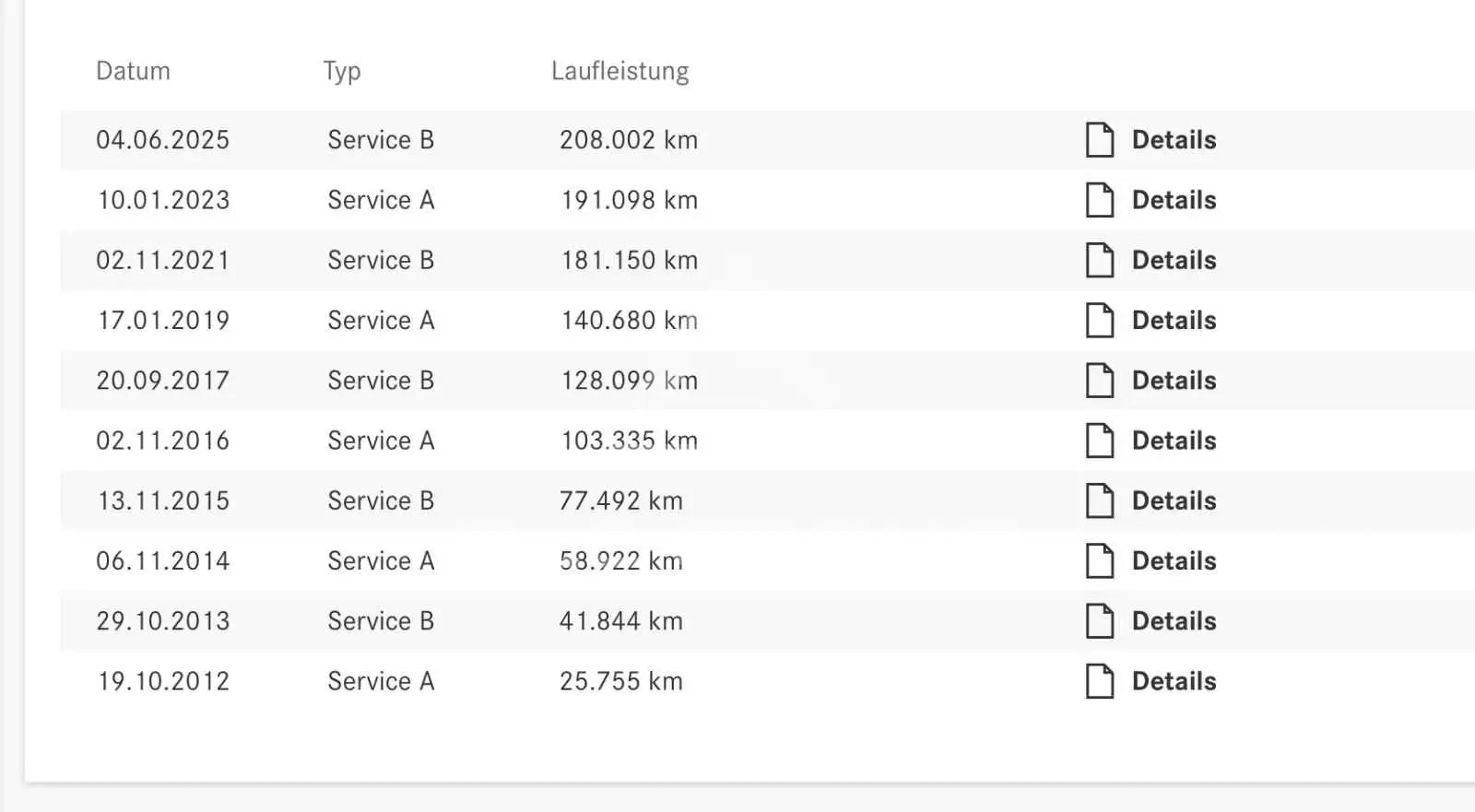Click the Datum column header
The height and width of the screenshot is (812, 1475).
(x=133, y=71)
